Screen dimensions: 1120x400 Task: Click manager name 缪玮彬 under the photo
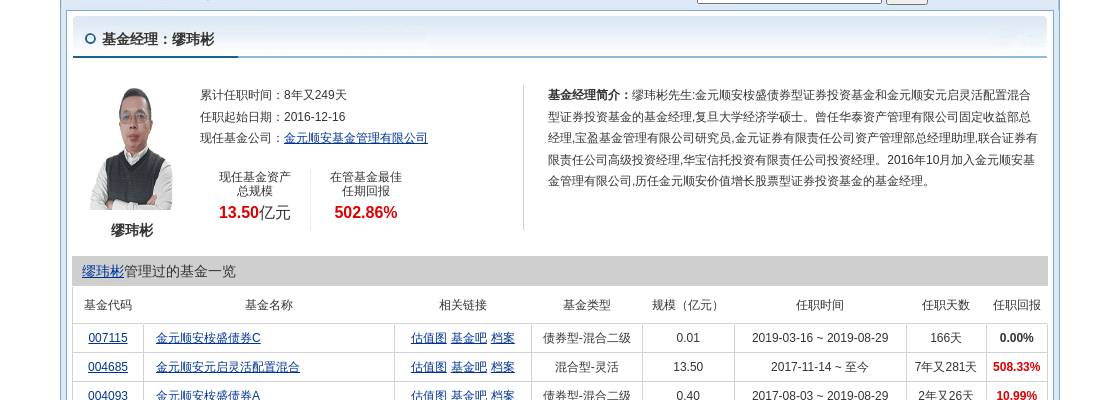pyautogui.click(x=132, y=230)
